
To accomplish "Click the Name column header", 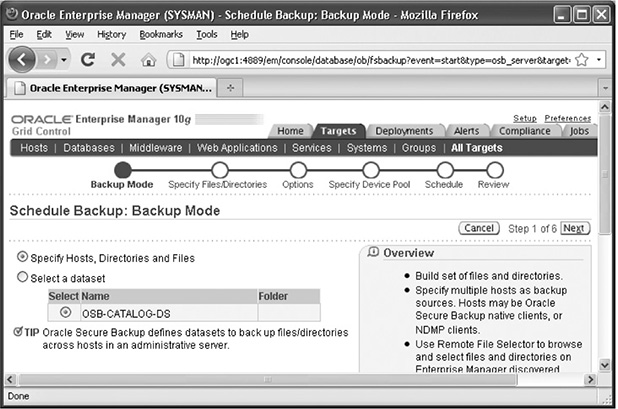I will [169, 296].
